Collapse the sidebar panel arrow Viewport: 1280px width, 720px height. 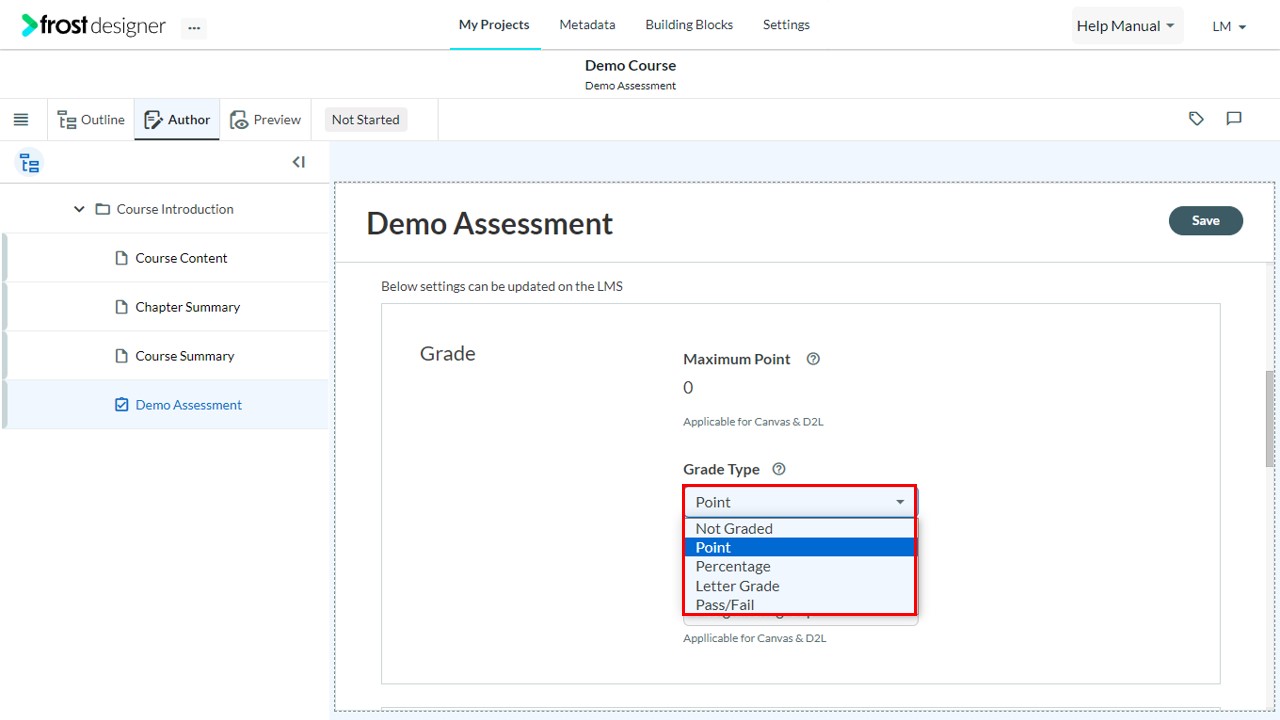click(x=298, y=162)
